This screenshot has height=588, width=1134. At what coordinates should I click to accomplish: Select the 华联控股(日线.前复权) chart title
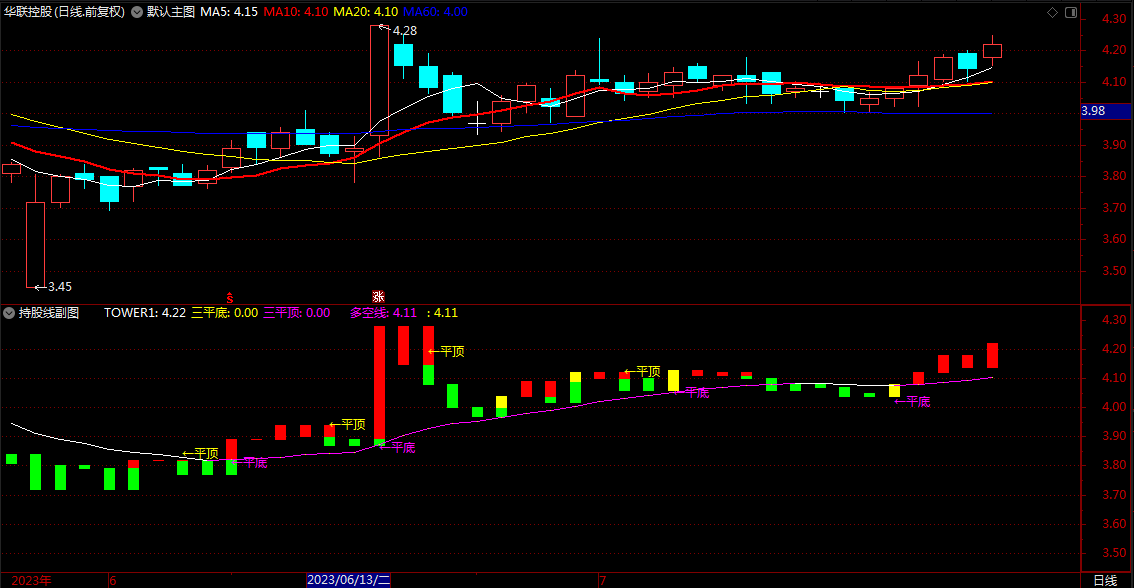point(64,12)
